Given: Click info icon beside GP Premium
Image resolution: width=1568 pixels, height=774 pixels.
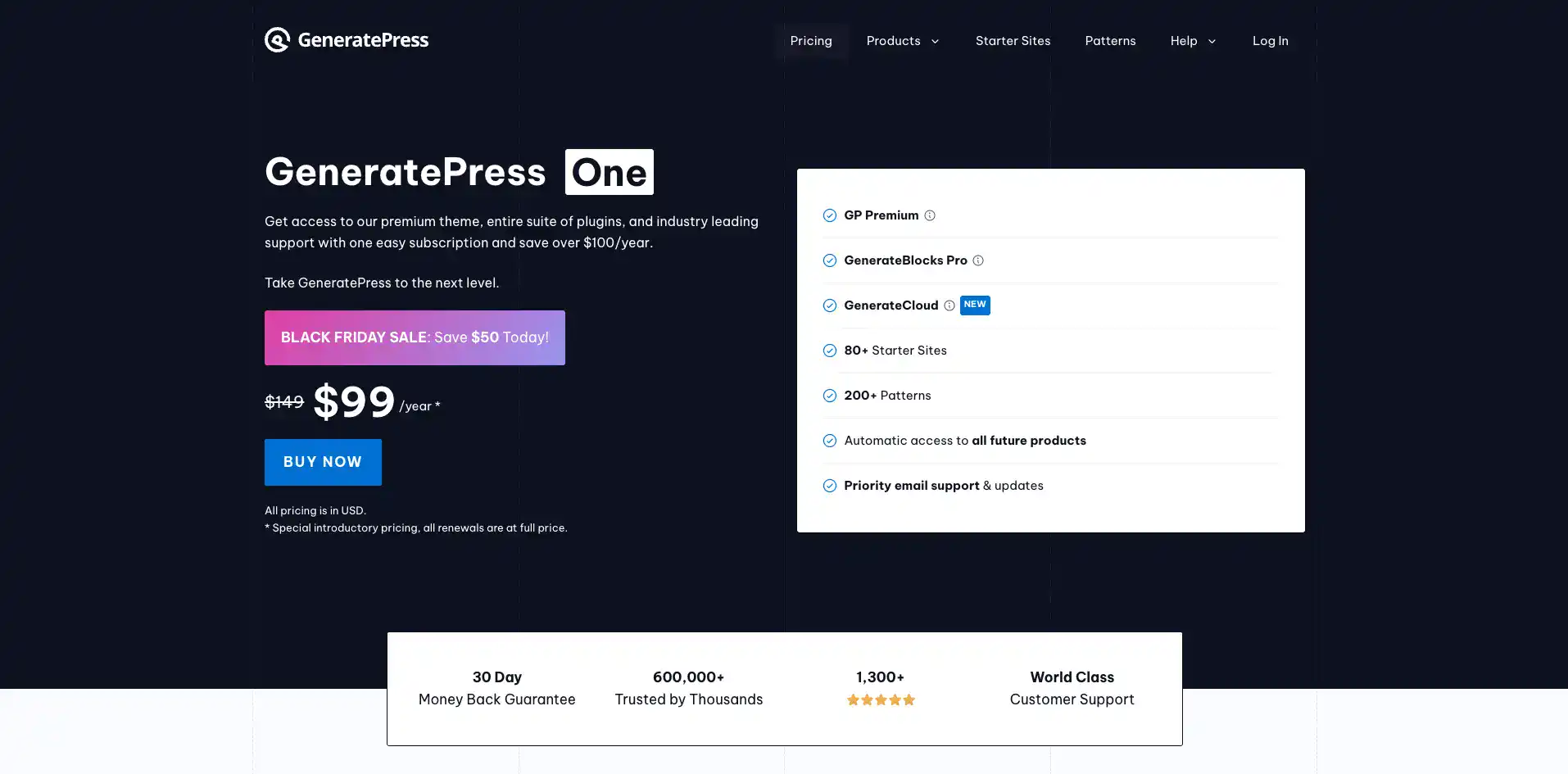Looking at the screenshot, I should click(x=930, y=215).
